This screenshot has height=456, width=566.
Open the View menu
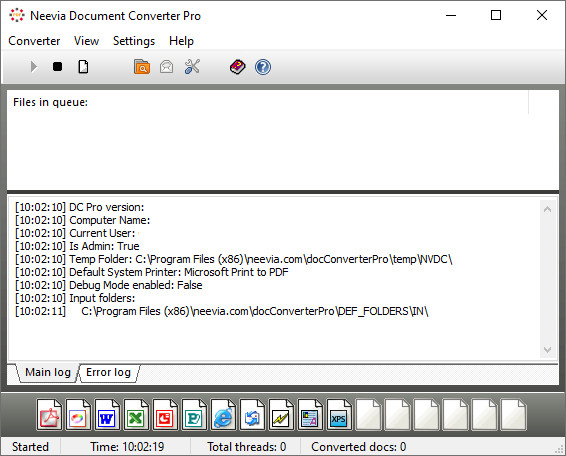pyautogui.click(x=86, y=41)
